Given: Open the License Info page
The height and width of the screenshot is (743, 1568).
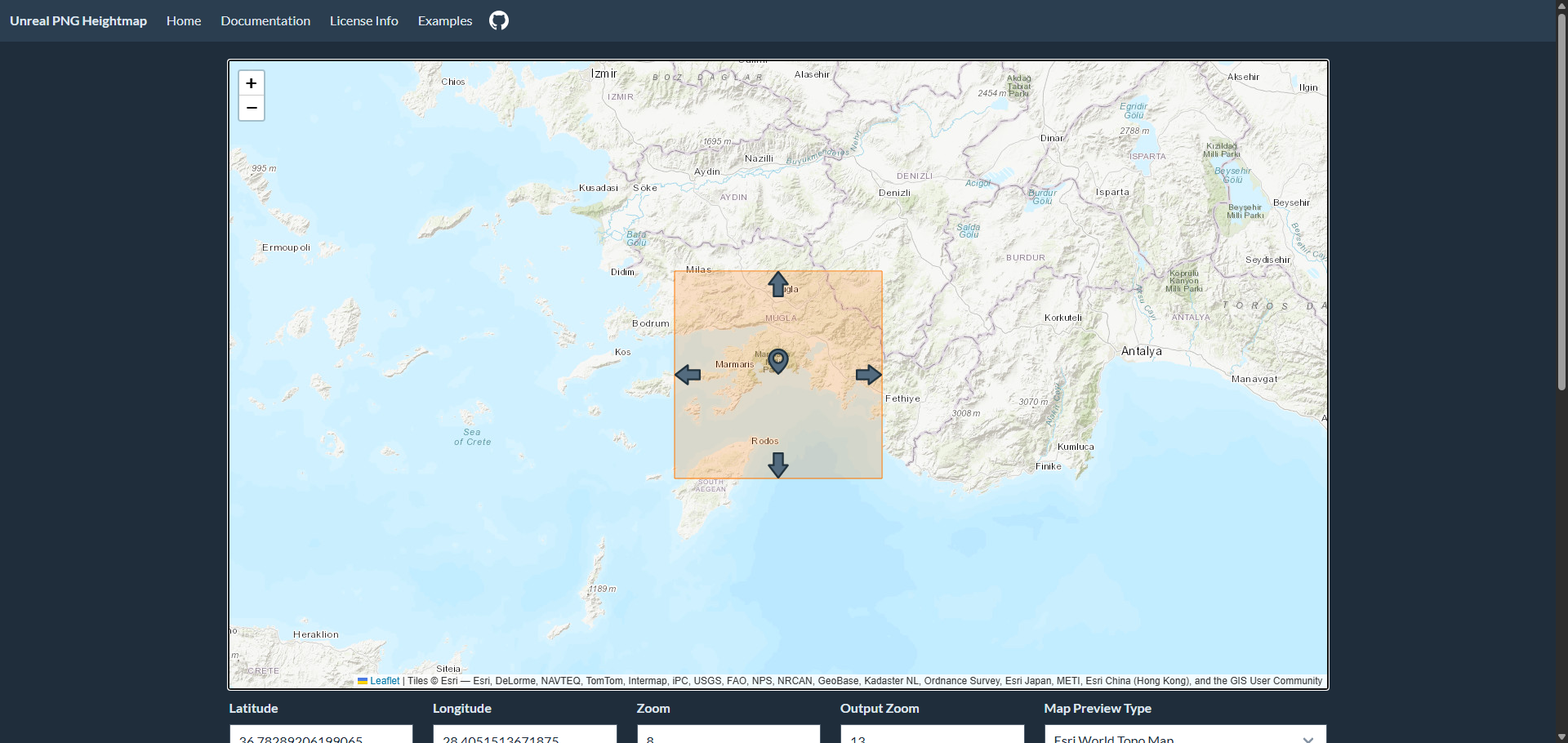Looking at the screenshot, I should 364,20.
